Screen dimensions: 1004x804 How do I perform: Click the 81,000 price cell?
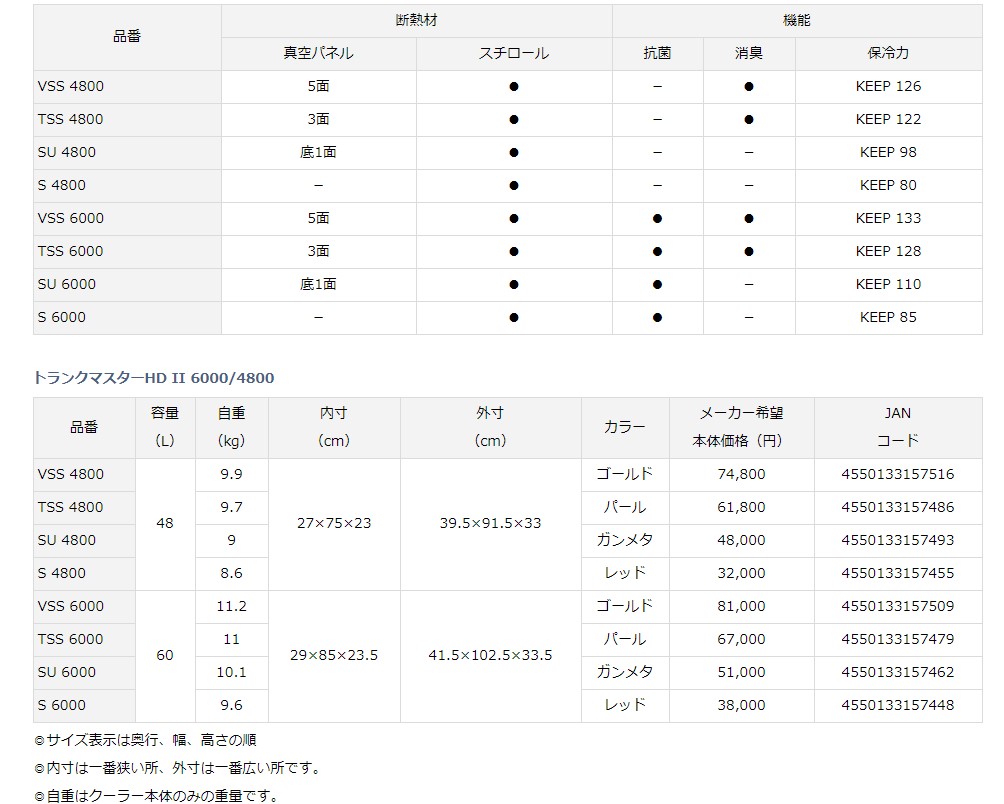coord(741,607)
